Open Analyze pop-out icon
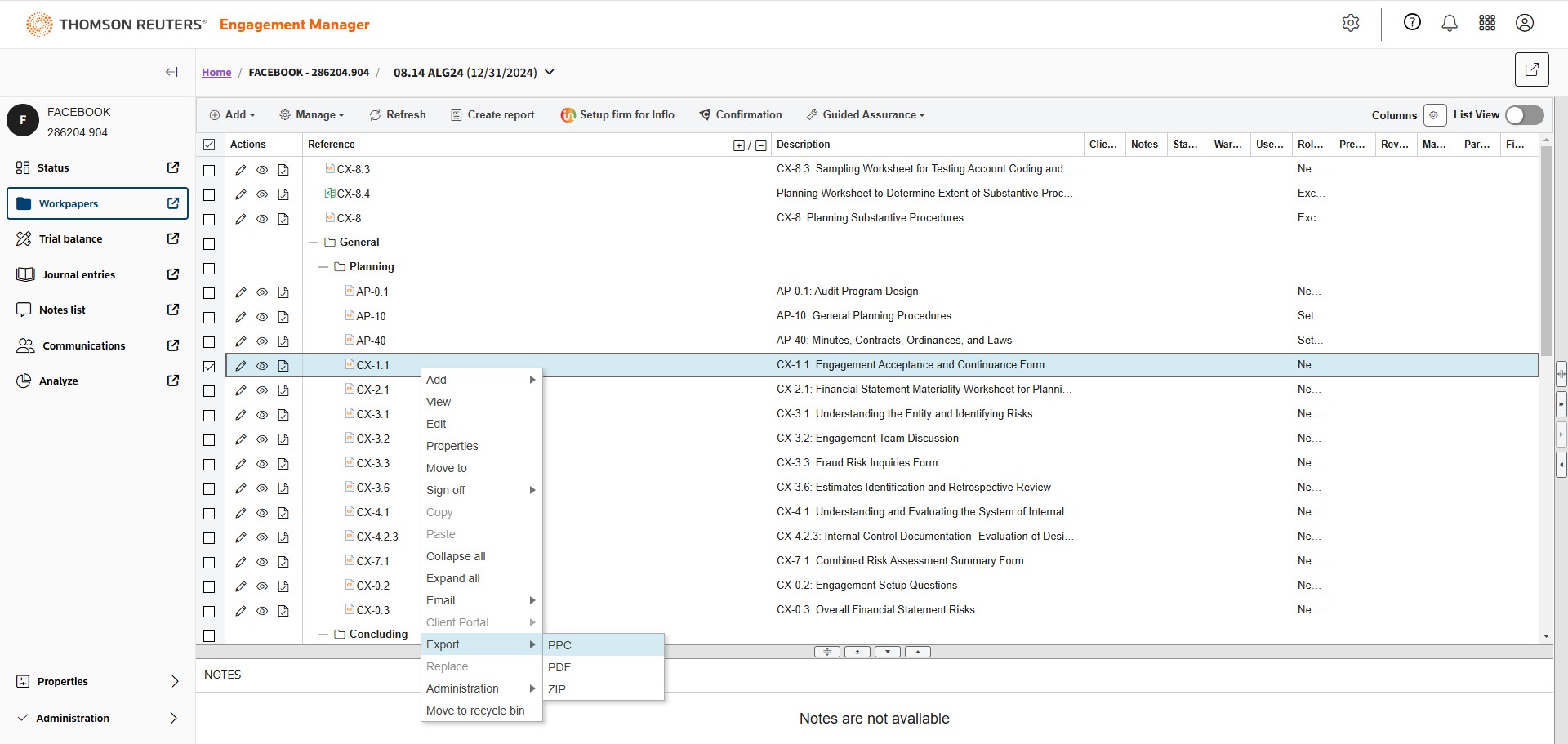 173,381
